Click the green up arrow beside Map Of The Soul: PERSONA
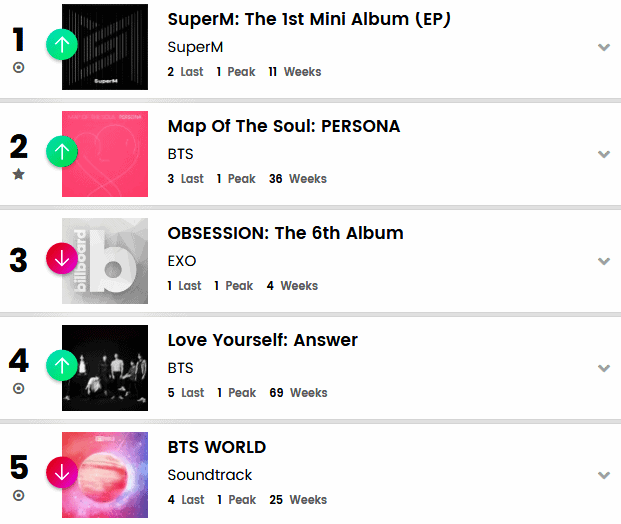The image size is (621, 524). coord(62,152)
